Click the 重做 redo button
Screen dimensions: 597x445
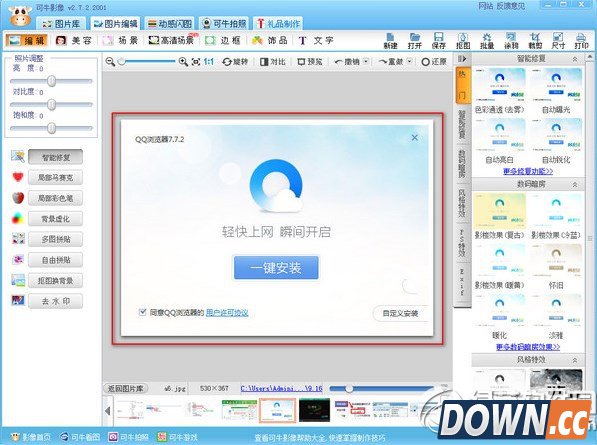click(391, 62)
